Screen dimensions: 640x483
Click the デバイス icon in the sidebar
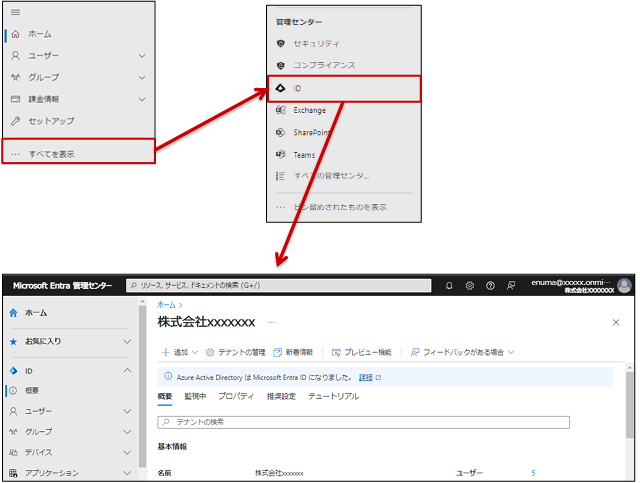tap(13, 452)
